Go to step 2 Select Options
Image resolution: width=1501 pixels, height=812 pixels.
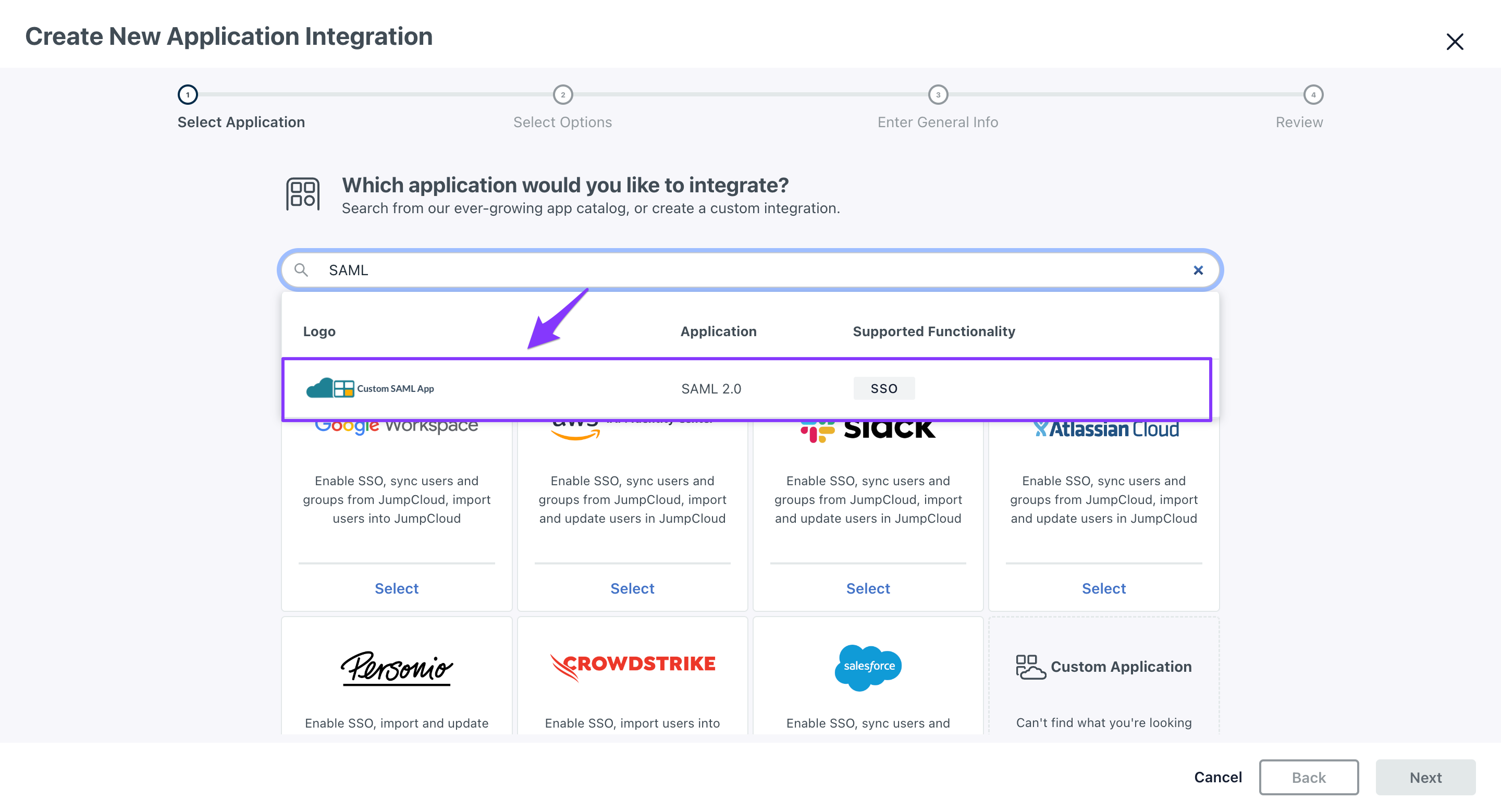[562, 95]
